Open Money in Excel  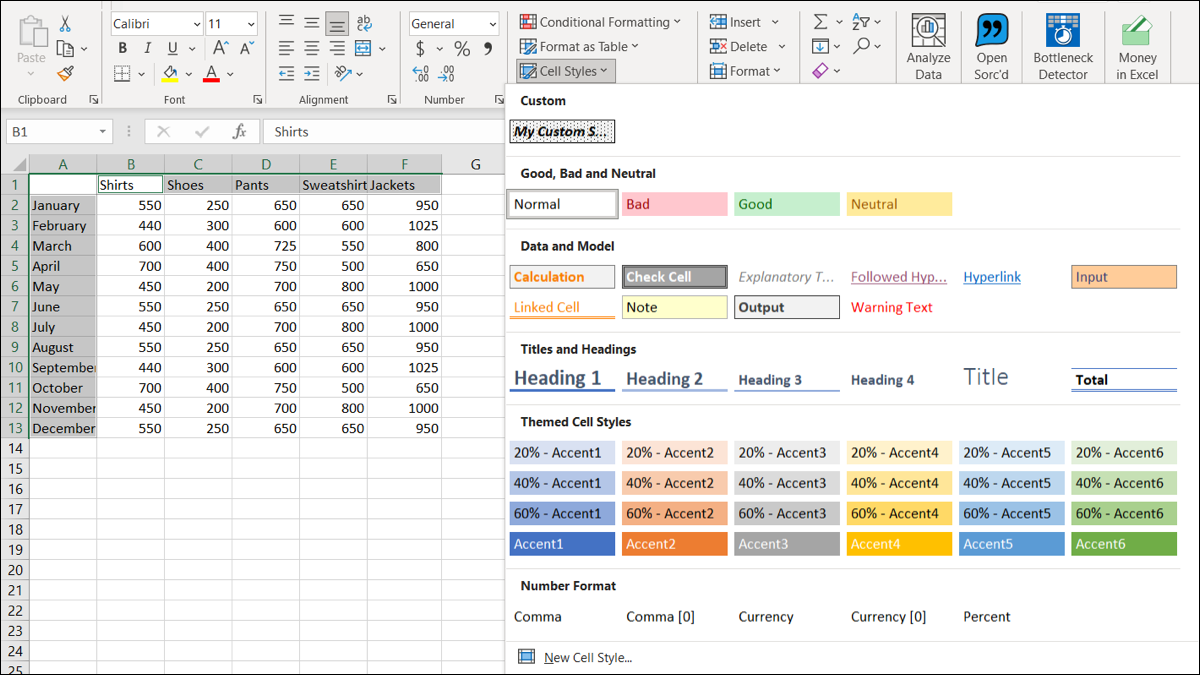[1137, 47]
